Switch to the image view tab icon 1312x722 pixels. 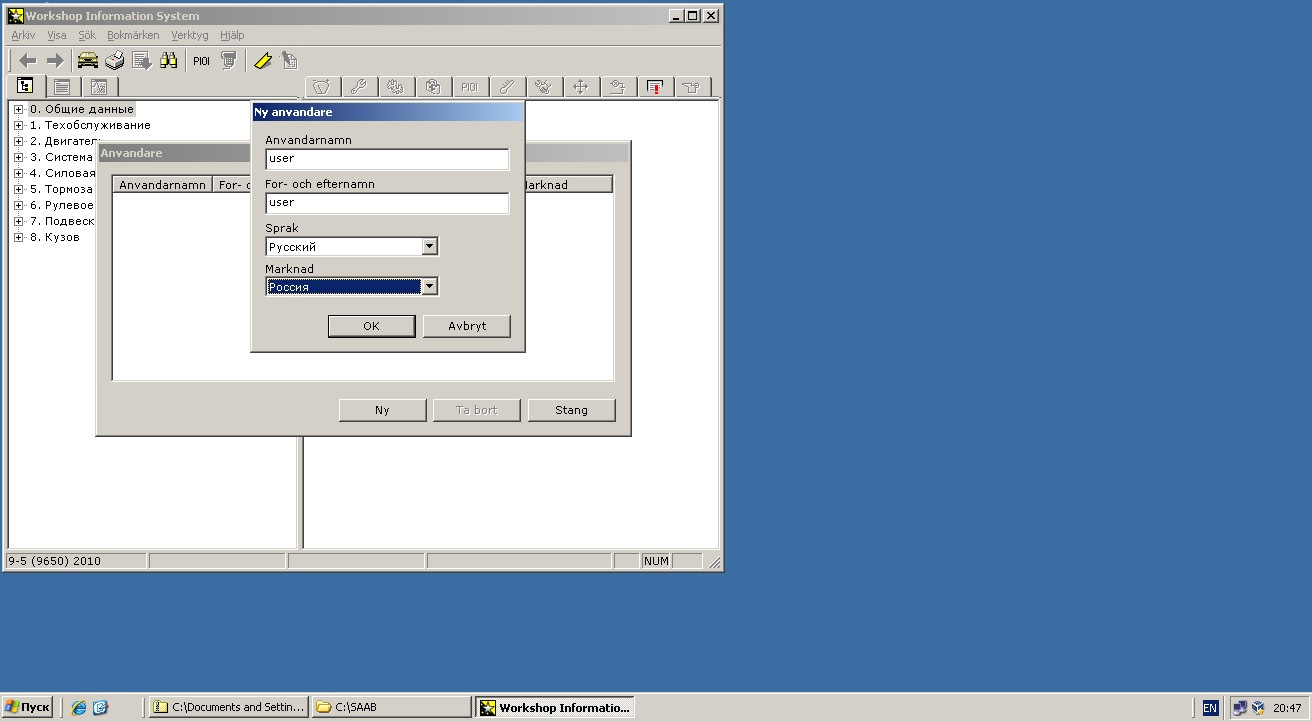point(99,86)
